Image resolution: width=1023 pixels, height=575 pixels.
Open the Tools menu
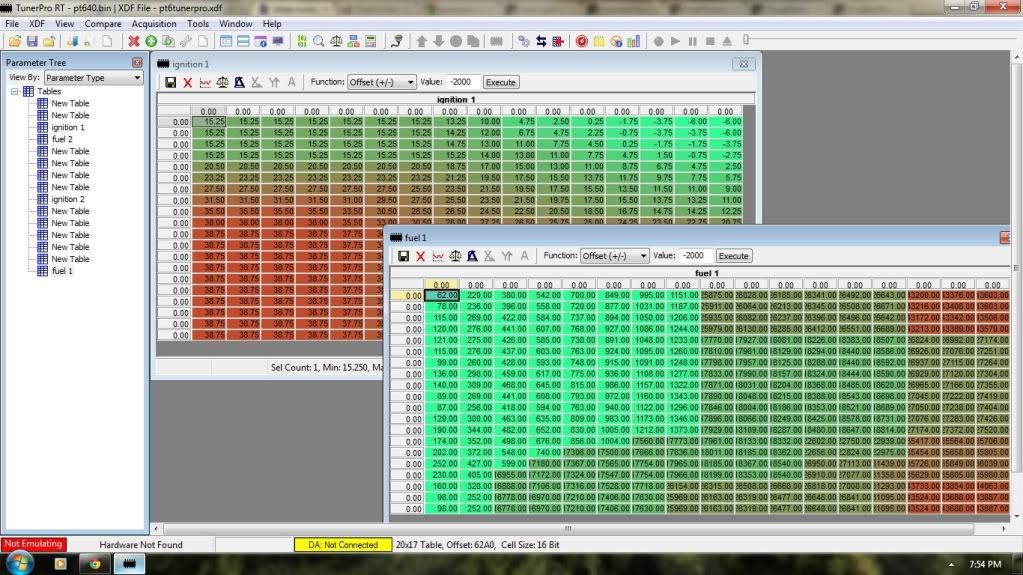tap(198, 23)
